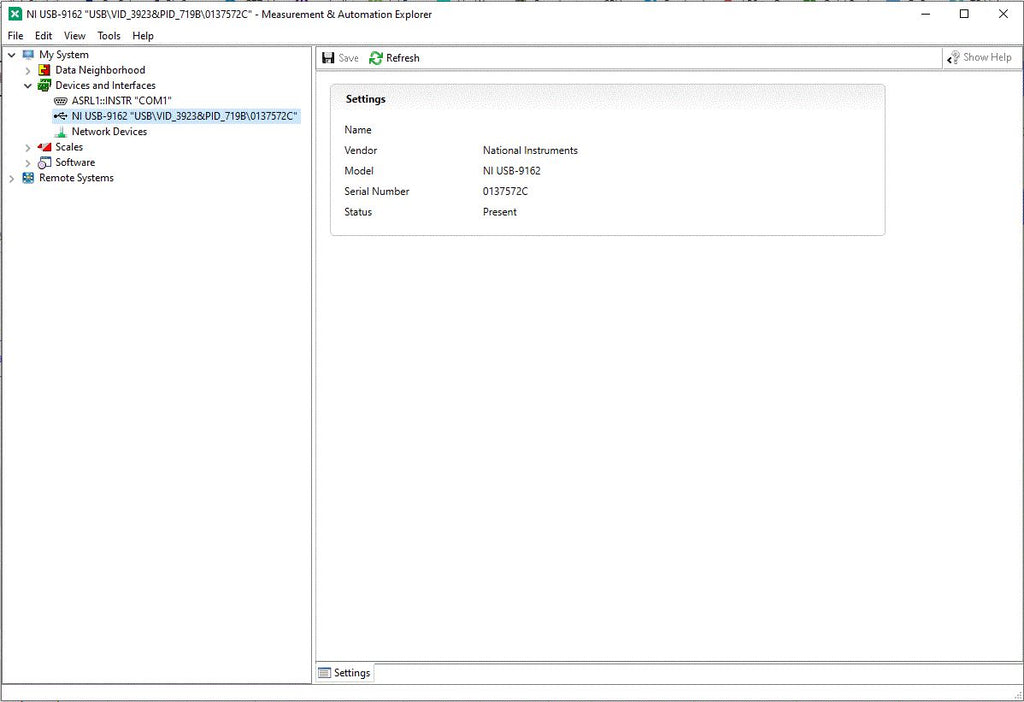Viewport: 1024px width, 702px height.
Task: Click the My System computer icon
Action: [x=28, y=55]
